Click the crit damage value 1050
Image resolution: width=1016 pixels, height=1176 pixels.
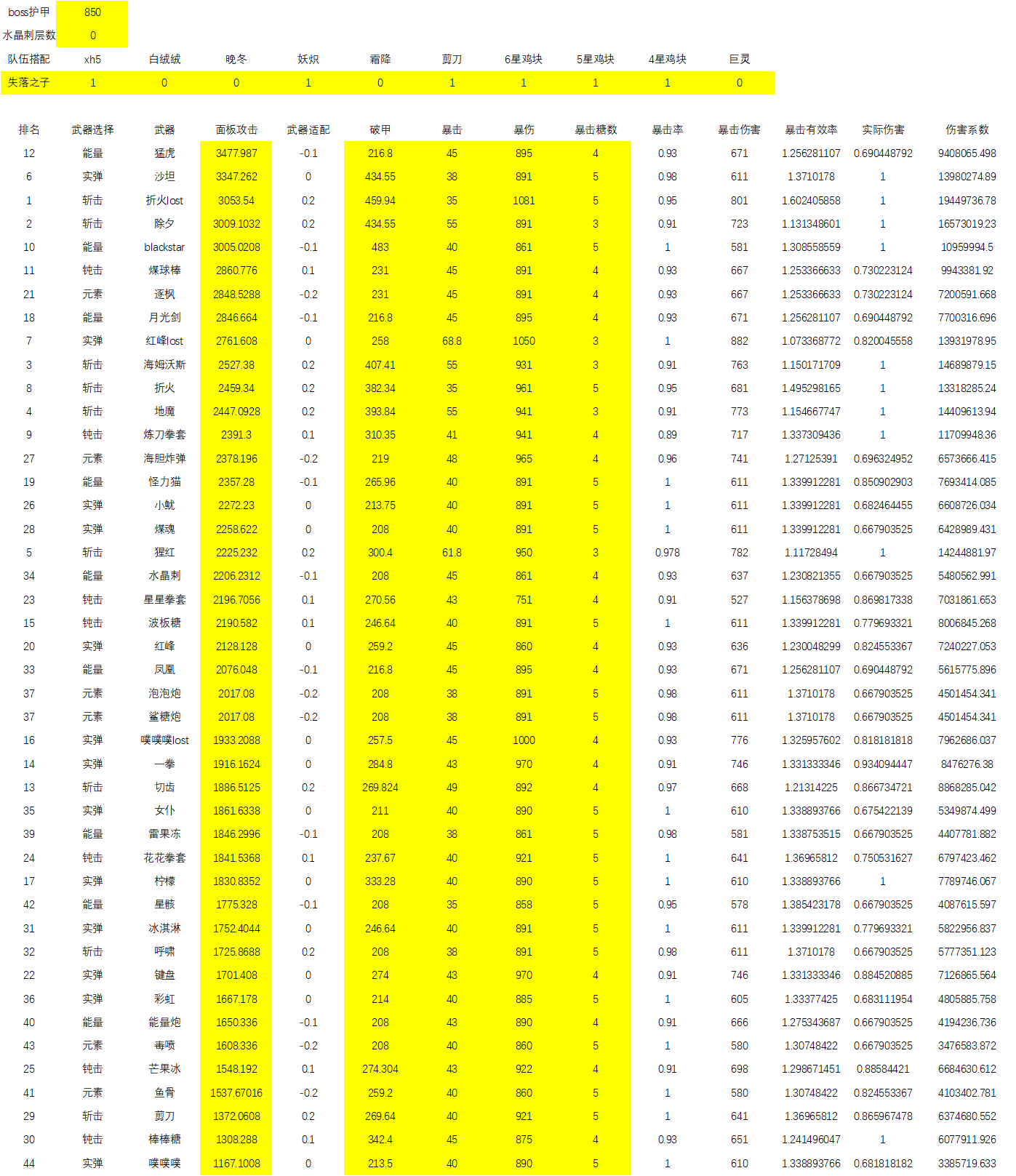(x=524, y=341)
